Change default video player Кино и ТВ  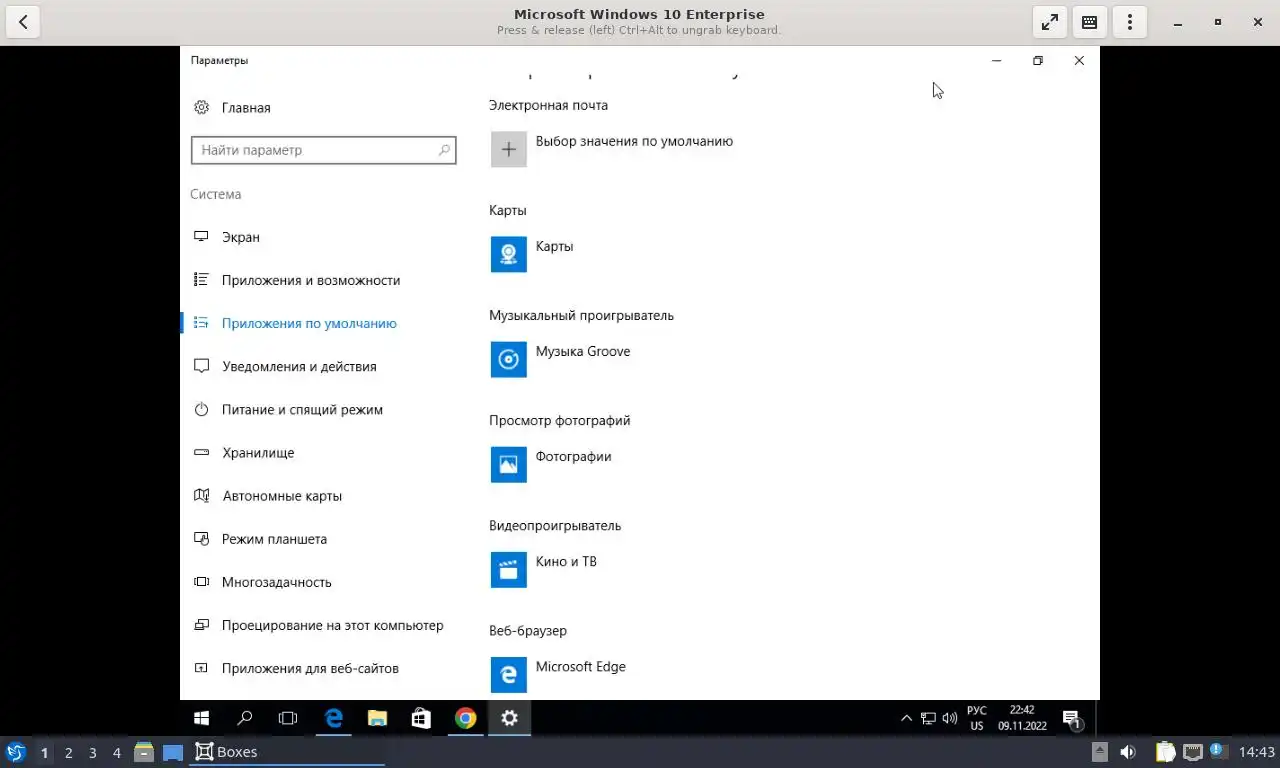[x=566, y=561]
